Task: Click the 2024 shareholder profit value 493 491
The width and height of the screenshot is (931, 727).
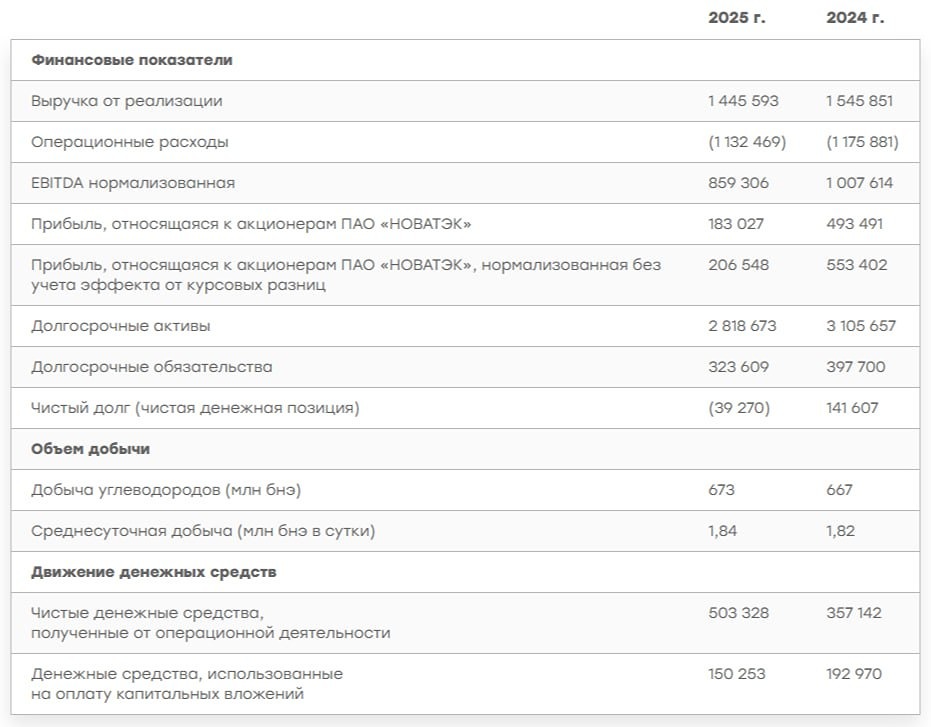Action: (854, 224)
